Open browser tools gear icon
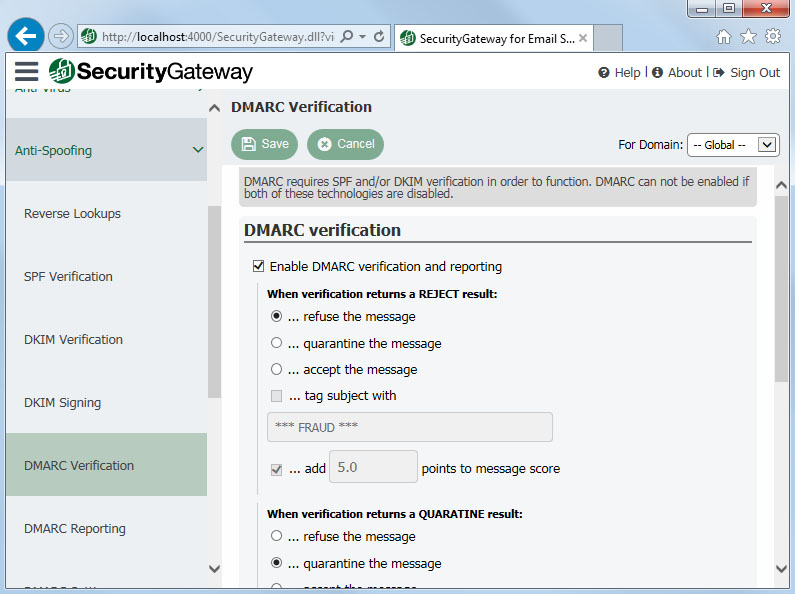Screen dimensions: 795x594 pos(773,36)
